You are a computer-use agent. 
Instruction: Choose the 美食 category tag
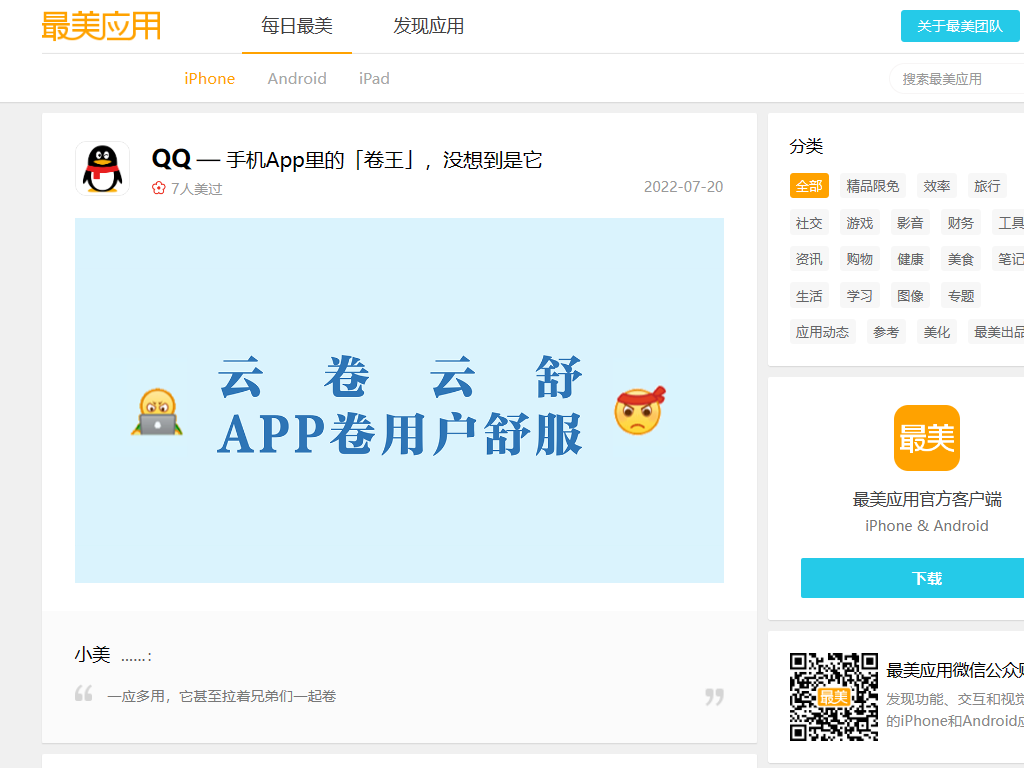tap(960, 259)
